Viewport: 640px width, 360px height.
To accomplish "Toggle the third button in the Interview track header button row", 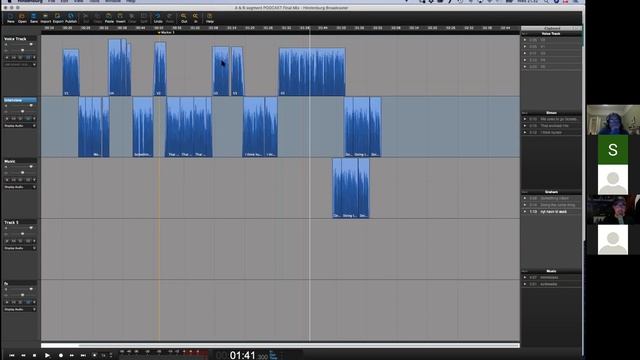I will (20, 119).
